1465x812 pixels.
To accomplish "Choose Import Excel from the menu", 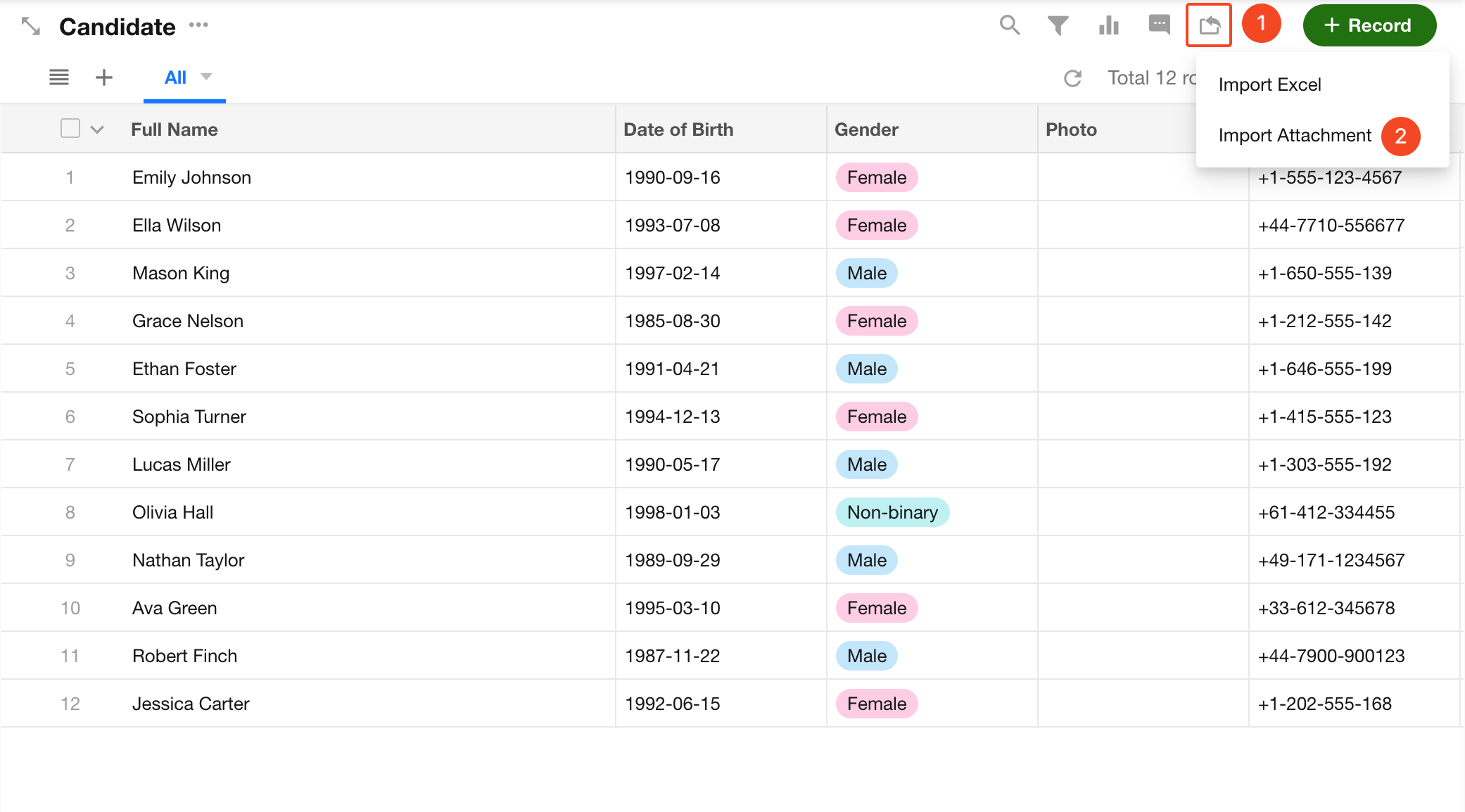I will click(x=1269, y=84).
